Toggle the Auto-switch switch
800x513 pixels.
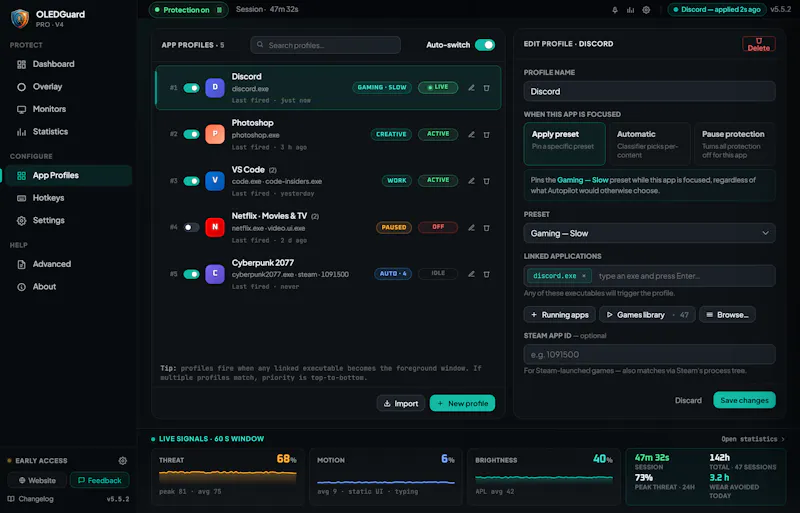click(x=485, y=45)
